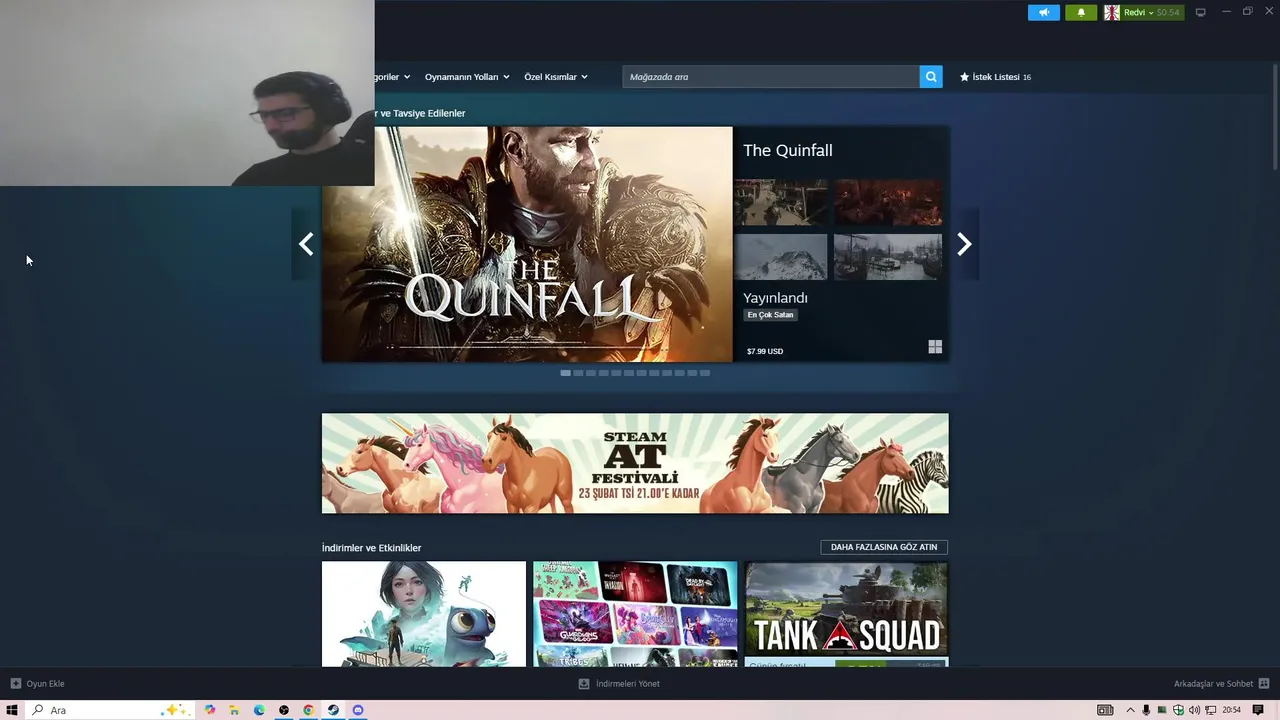Click the 20:54 taskbar clock
The height and width of the screenshot is (720, 1280).
coord(1231,710)
